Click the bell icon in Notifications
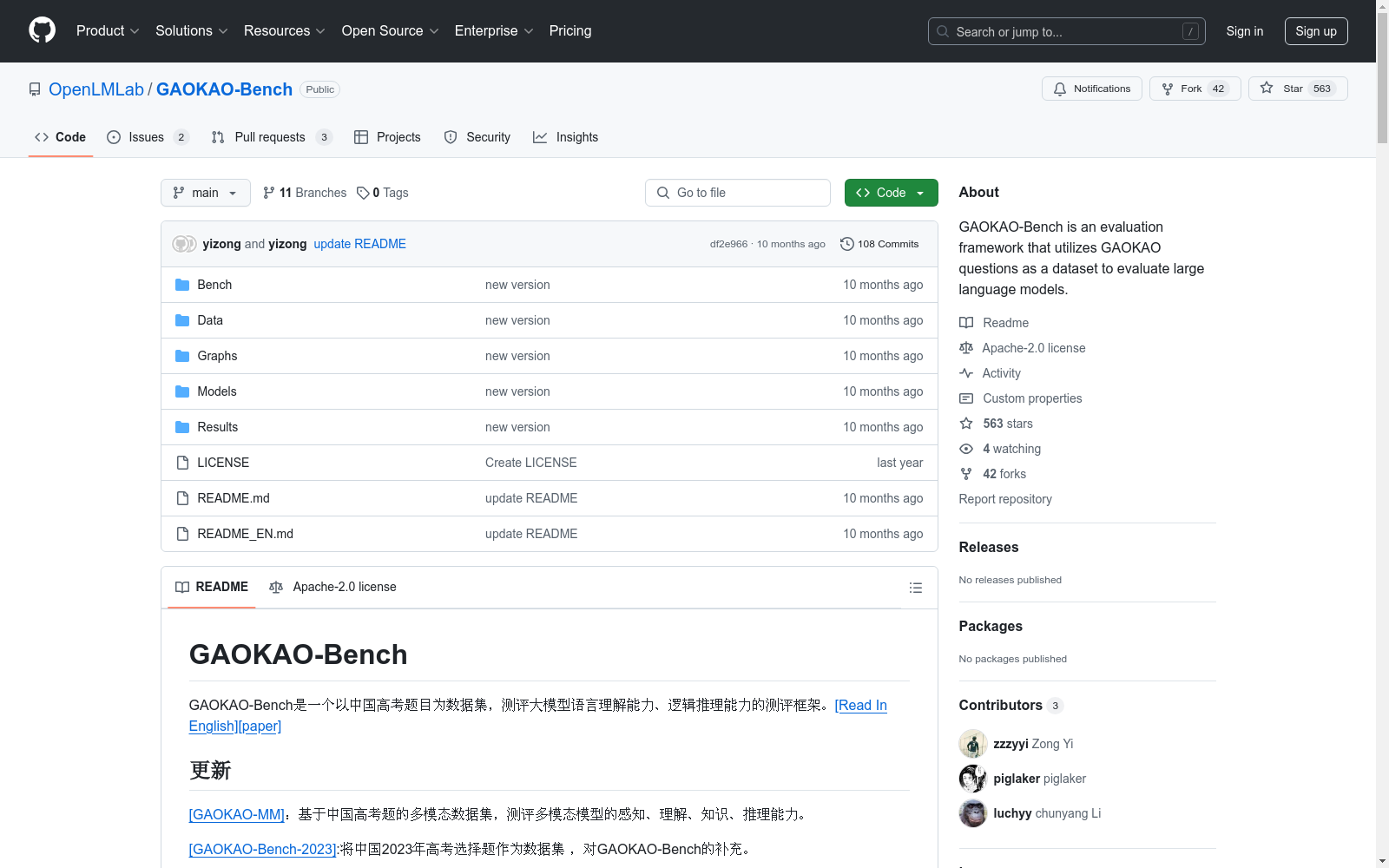 coord(1060,89)
